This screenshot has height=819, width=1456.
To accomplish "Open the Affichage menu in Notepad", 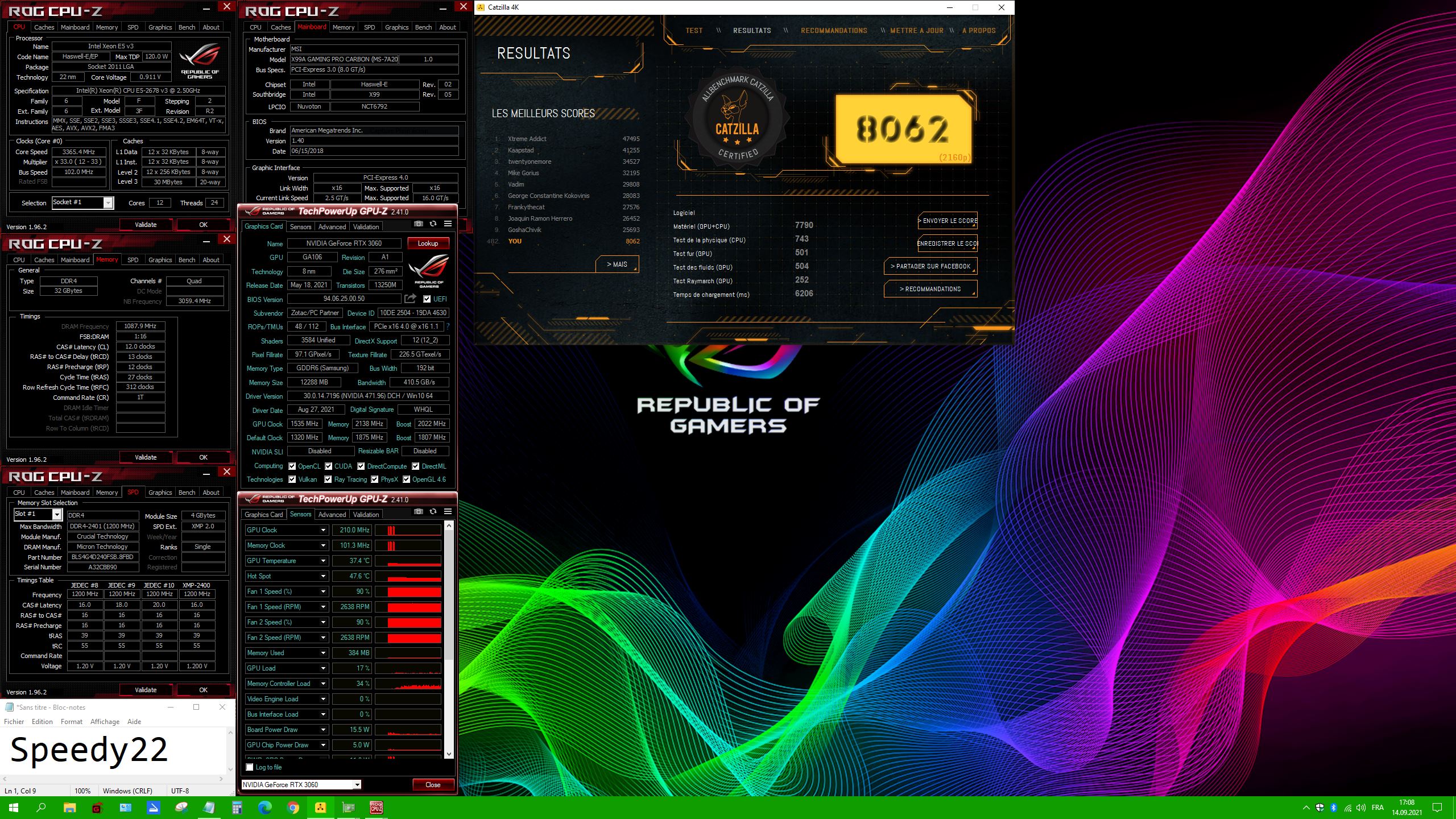I will pos(105,722).
